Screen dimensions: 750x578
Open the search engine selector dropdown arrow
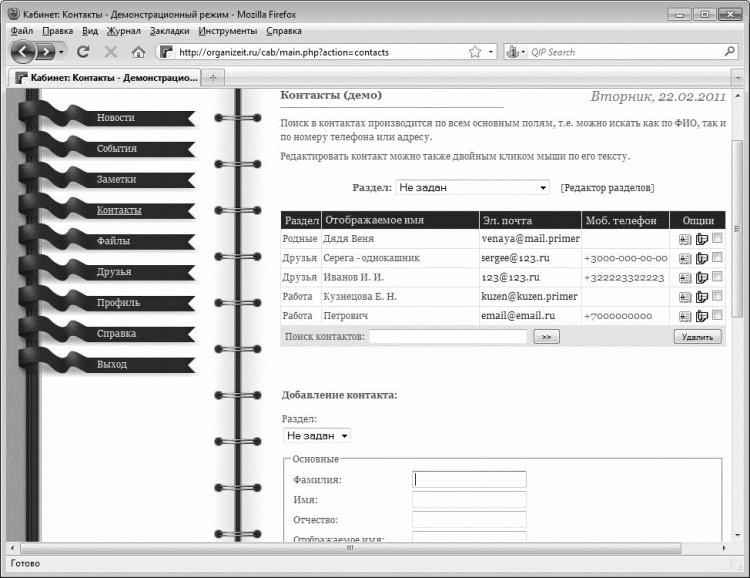click(x=523, y=52)
